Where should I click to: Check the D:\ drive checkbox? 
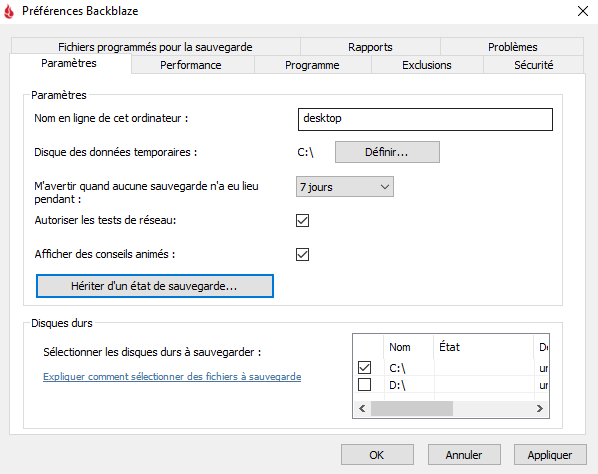coord(365,384)
